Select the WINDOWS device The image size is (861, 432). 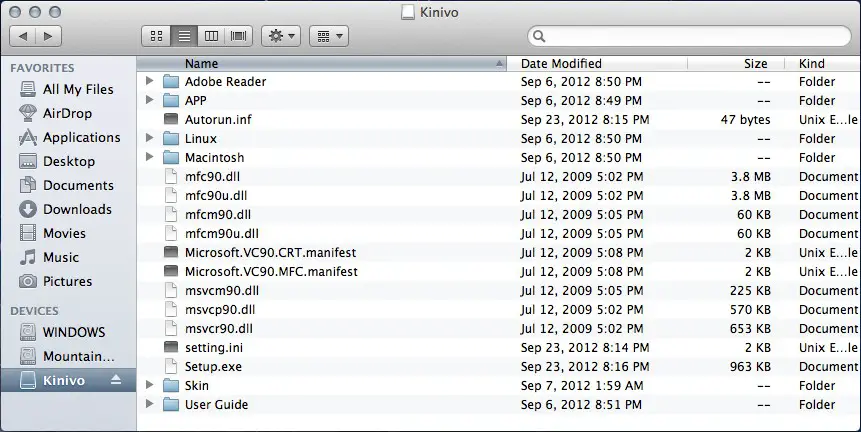coord(68,332)
